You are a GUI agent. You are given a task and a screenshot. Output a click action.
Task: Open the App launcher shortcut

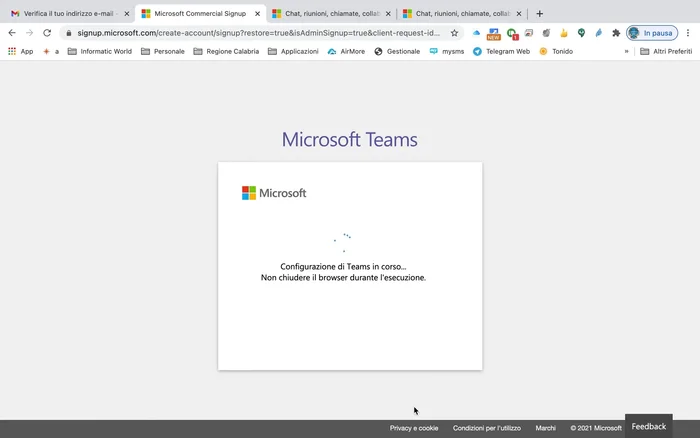click(21, 51)
